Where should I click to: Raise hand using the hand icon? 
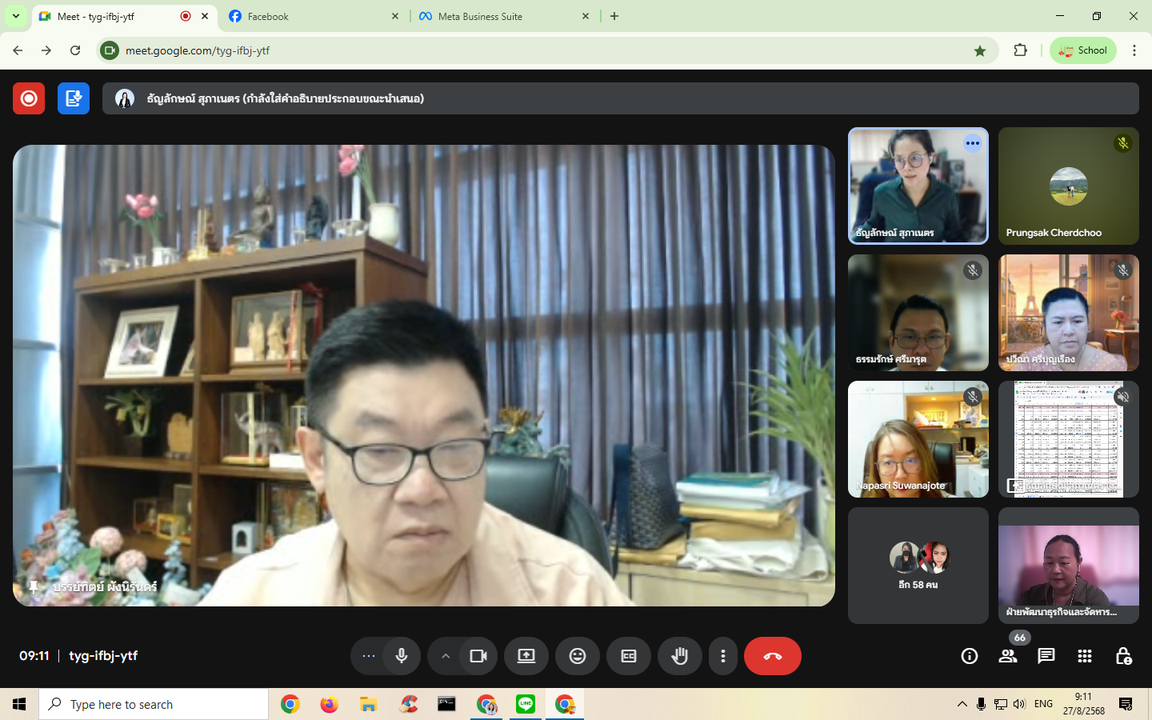pos(680,656)
